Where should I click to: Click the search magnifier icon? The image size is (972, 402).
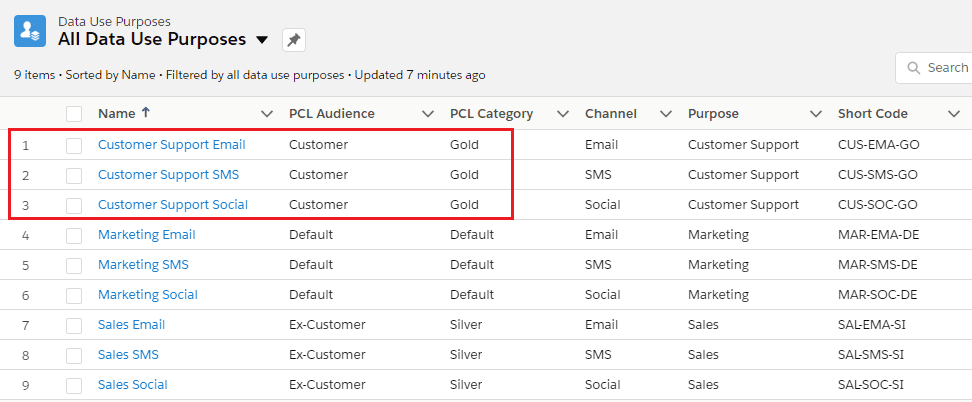913,68
